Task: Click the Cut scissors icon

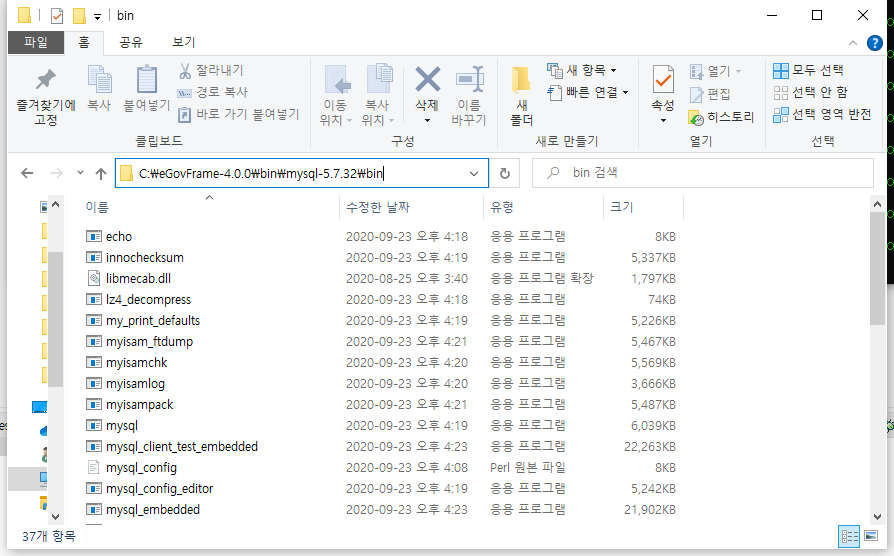Action: point(185,71)
